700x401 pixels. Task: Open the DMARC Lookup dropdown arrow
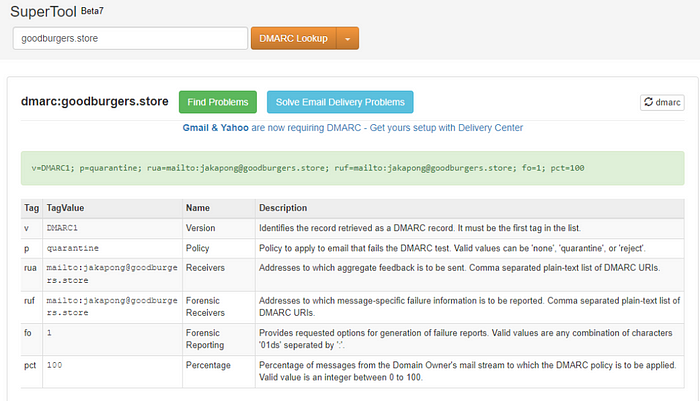coord(348,38)
